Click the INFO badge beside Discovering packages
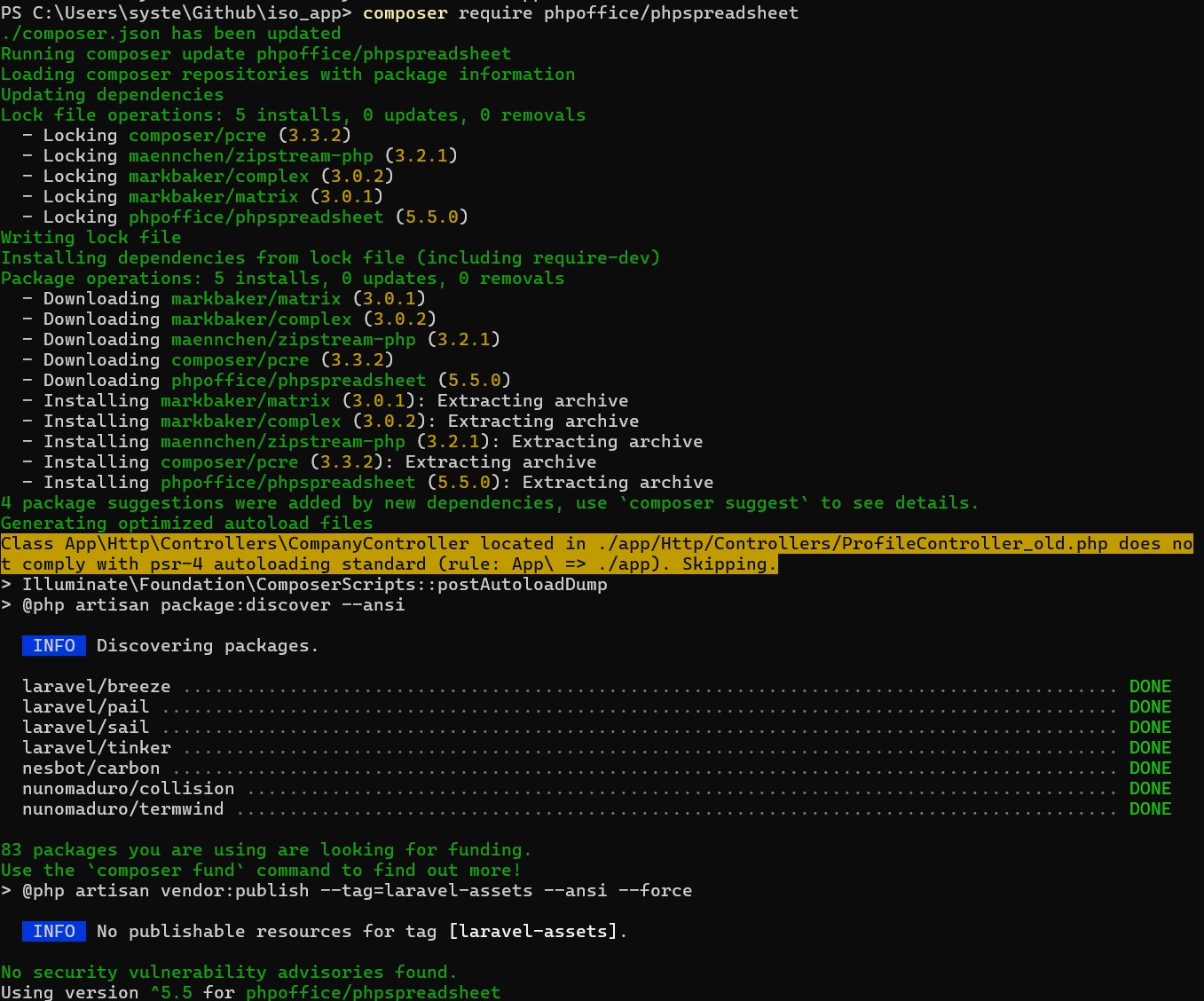1204x1001 pixels. pyautogui.click(x=54, y=645)
